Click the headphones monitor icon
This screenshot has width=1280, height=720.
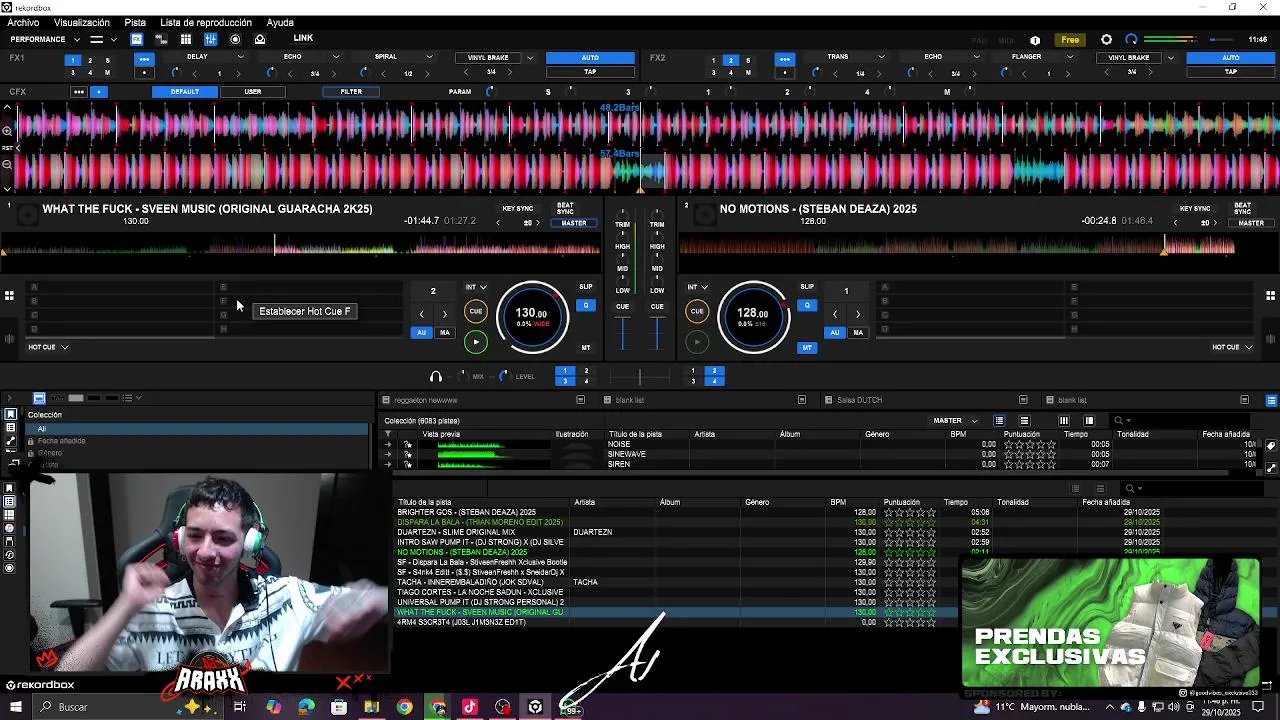point(436,377)
